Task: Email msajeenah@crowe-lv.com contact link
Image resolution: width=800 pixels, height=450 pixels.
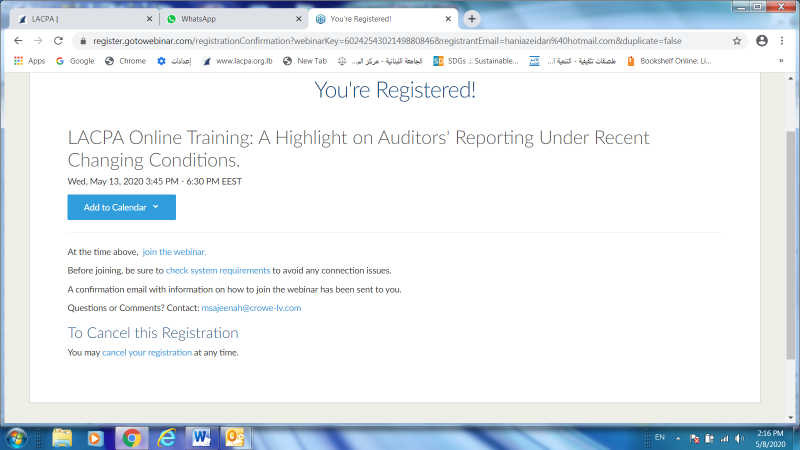Action: pos(251,308)
